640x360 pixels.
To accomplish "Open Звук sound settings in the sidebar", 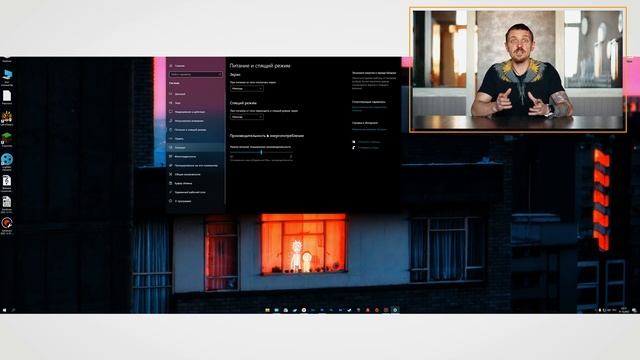I will tap(176, 103).
